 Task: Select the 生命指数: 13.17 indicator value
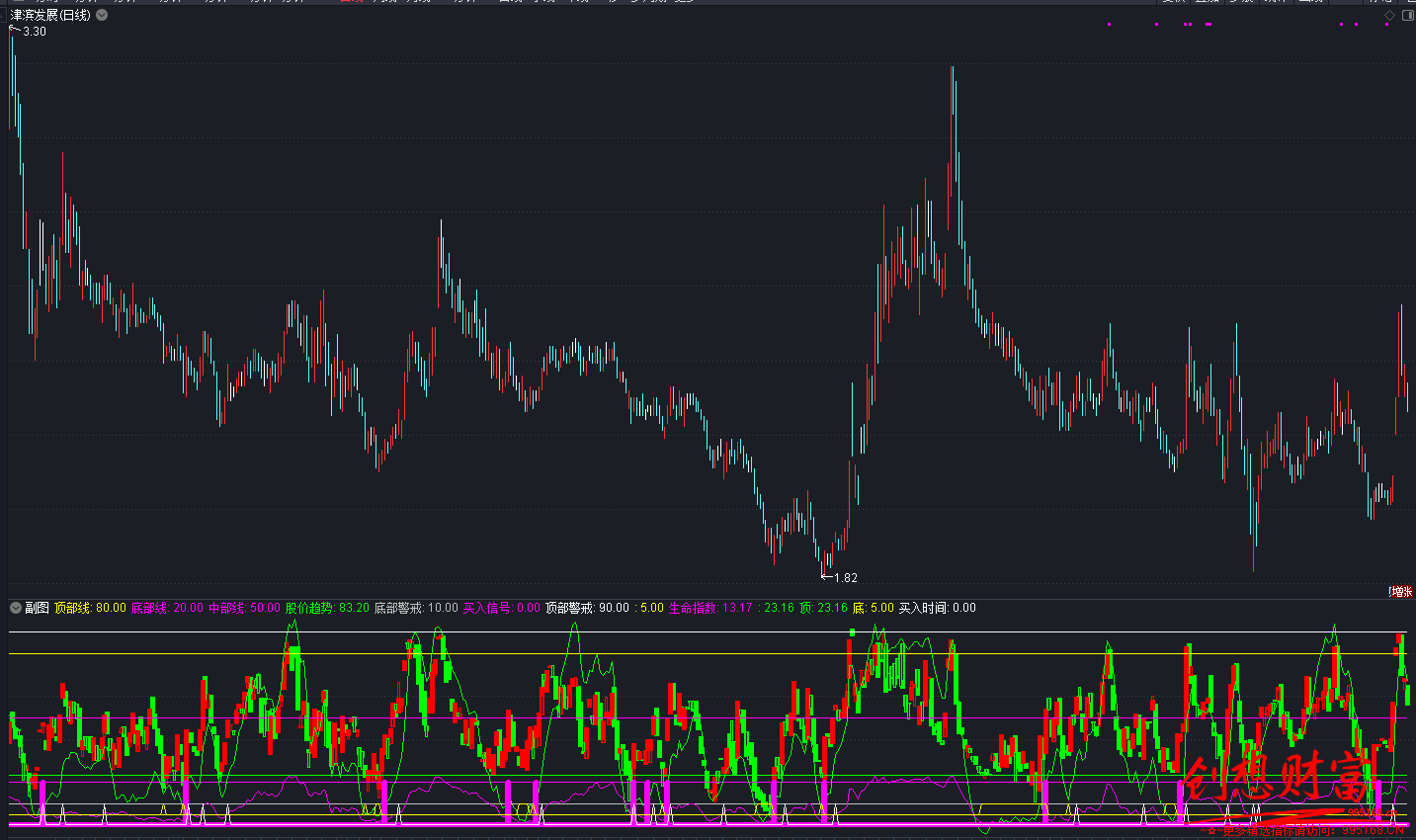point(710,608)
